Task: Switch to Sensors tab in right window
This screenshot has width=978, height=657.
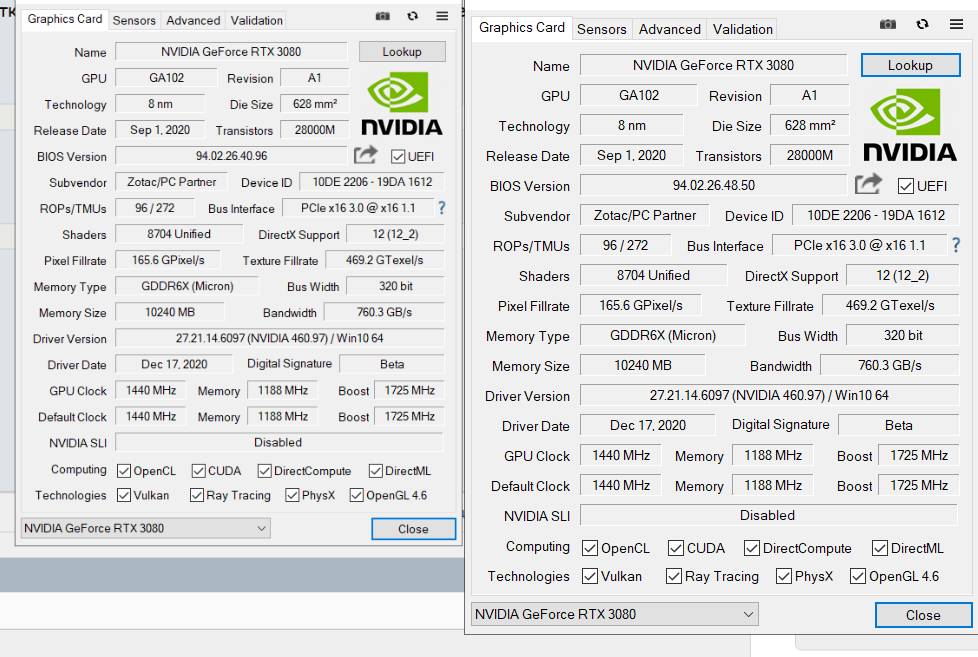Action: 601,29
